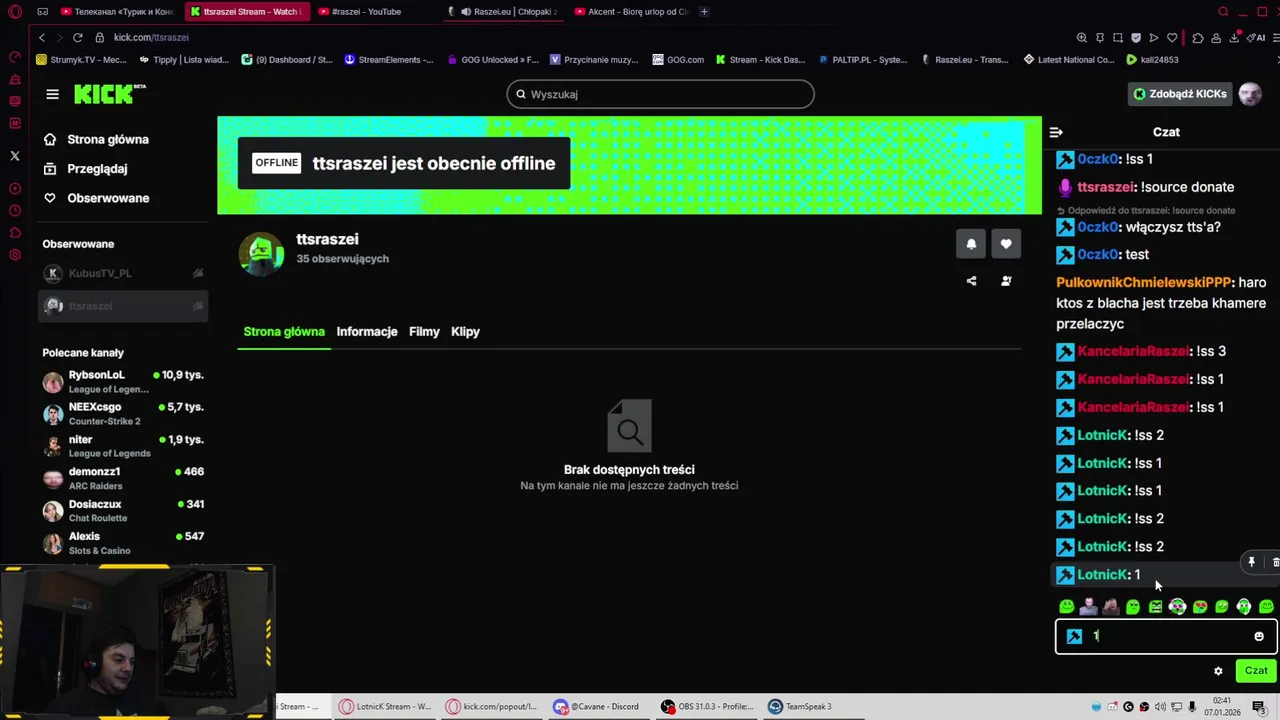Click the Zdobądź KICKs button

tap(1179, 94)
